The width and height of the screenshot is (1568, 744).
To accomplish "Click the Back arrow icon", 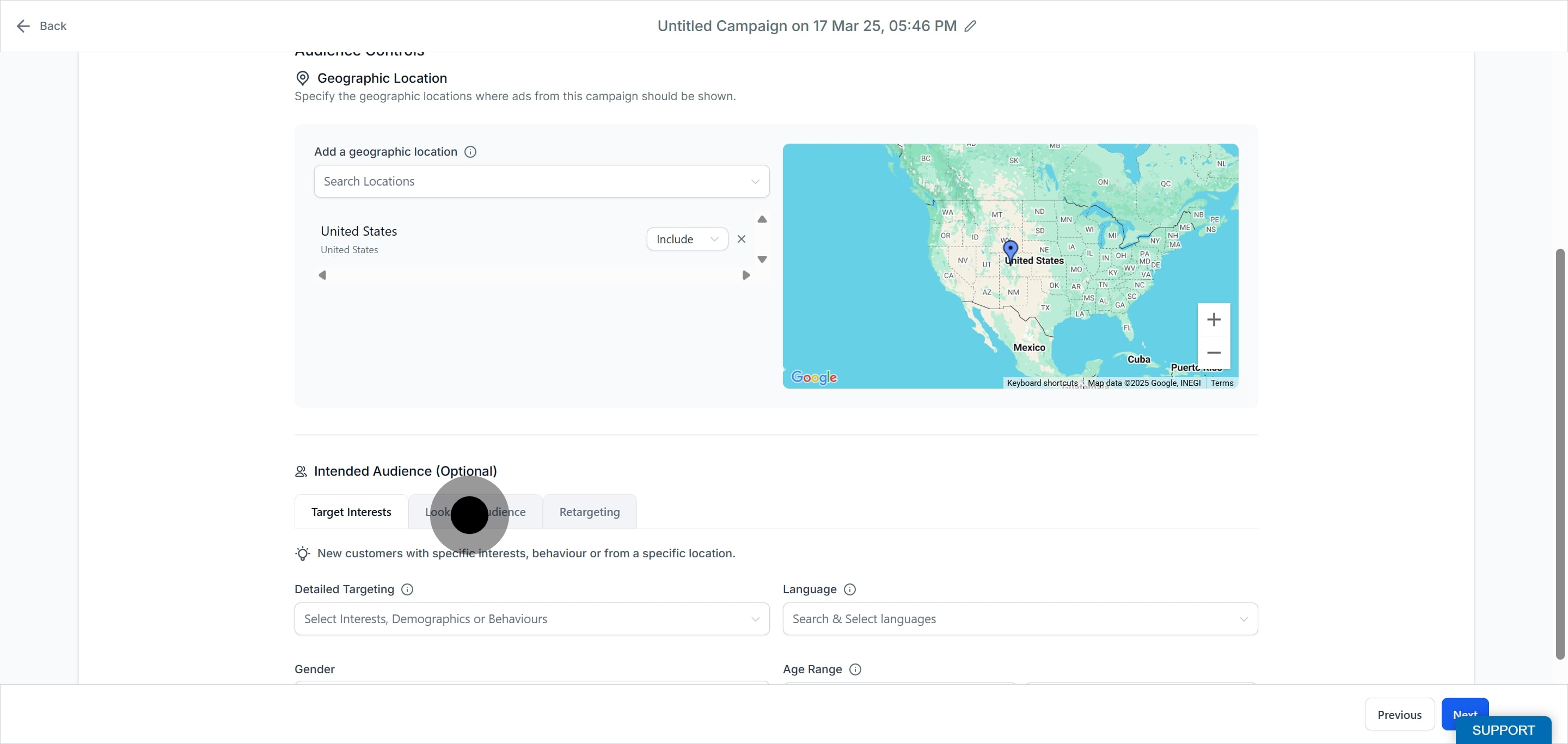I will pyautogui.click(x=23, y=26).
